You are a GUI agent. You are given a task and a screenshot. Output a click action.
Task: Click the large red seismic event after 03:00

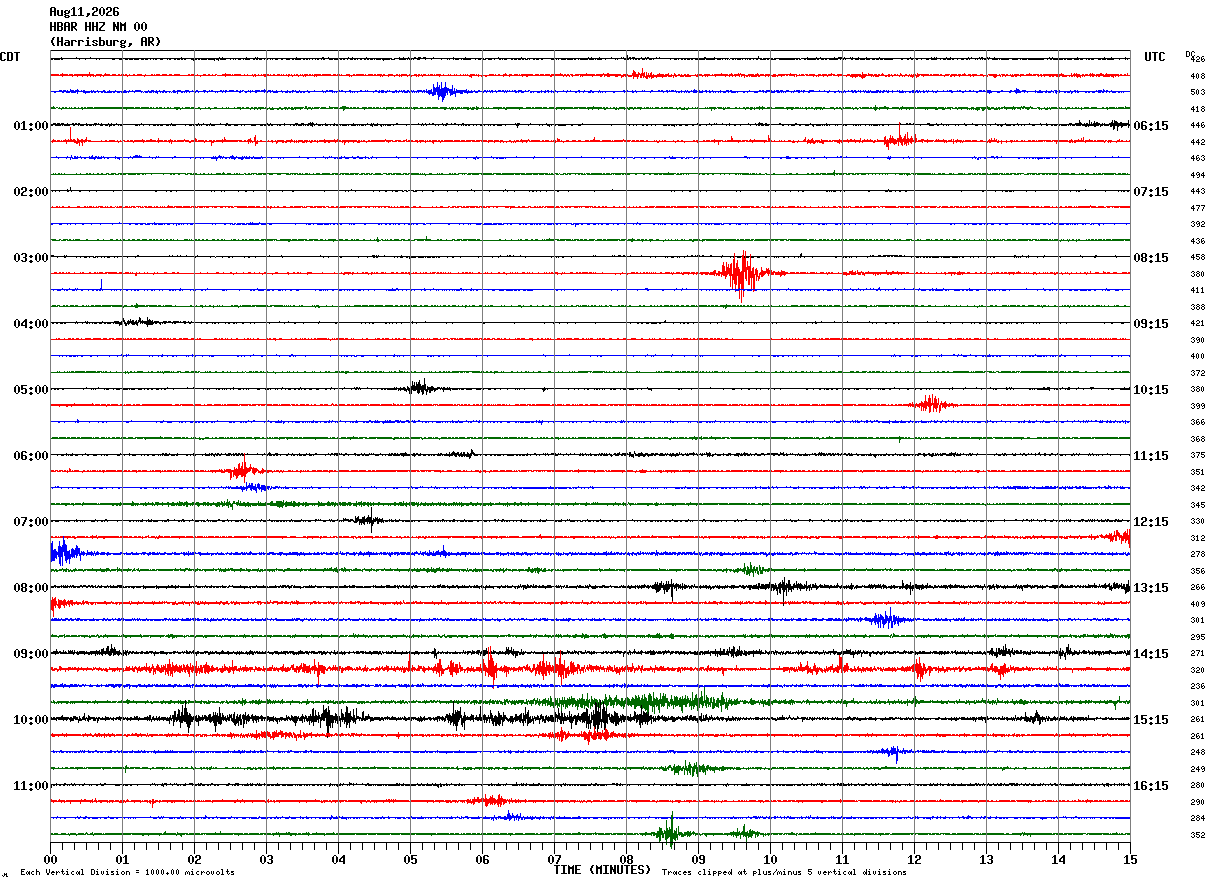742,274
